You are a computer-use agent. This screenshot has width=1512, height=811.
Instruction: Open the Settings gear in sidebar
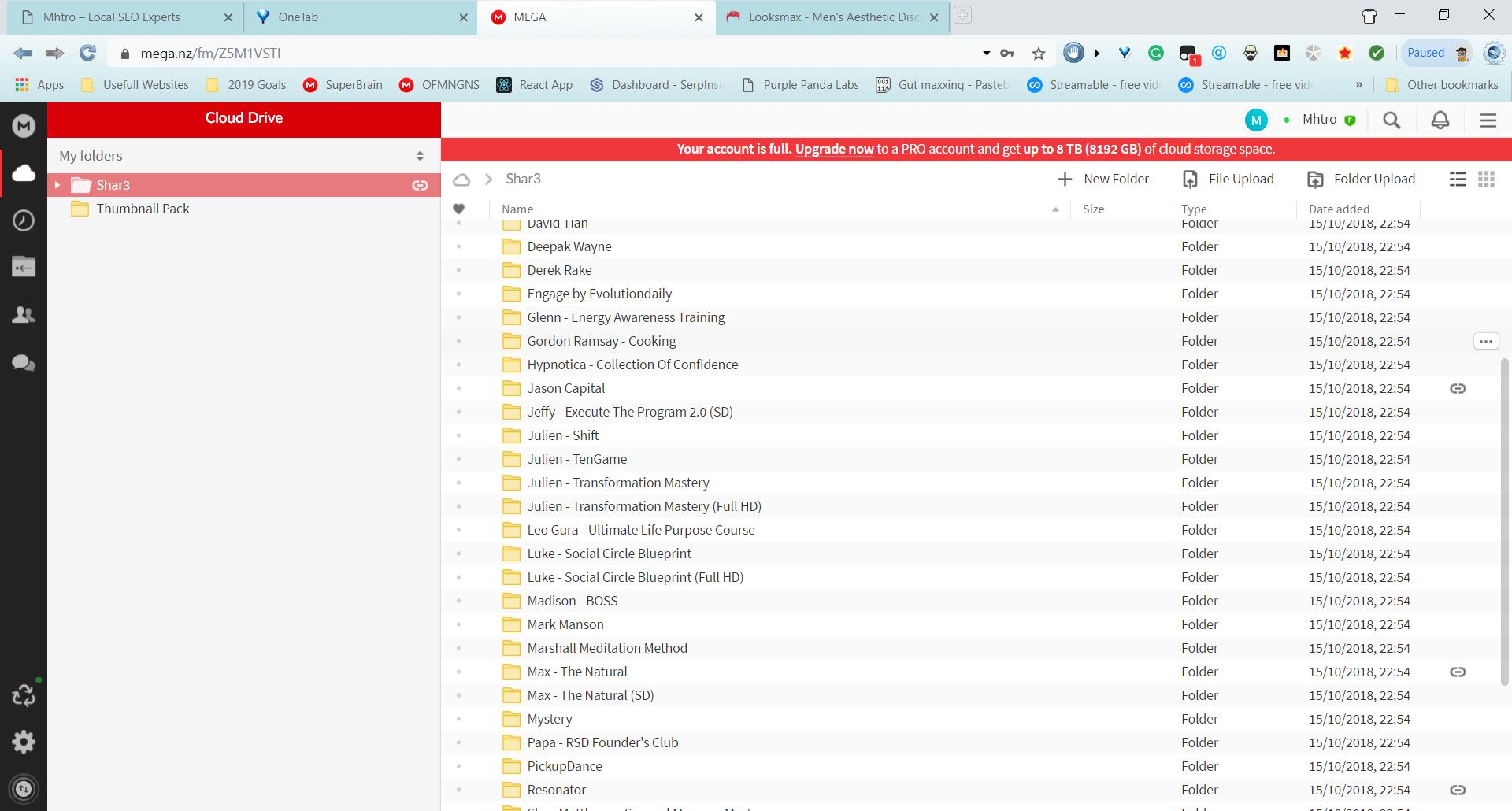(24, 742)
